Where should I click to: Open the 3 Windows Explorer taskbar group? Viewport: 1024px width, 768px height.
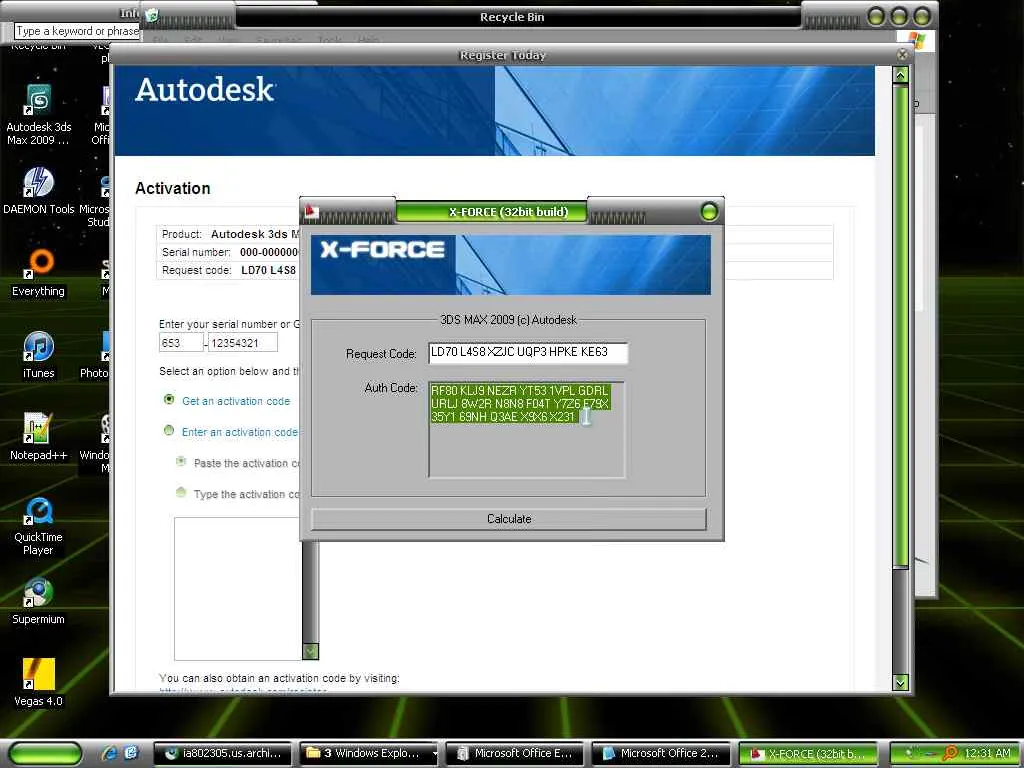(x=369, y=754)
